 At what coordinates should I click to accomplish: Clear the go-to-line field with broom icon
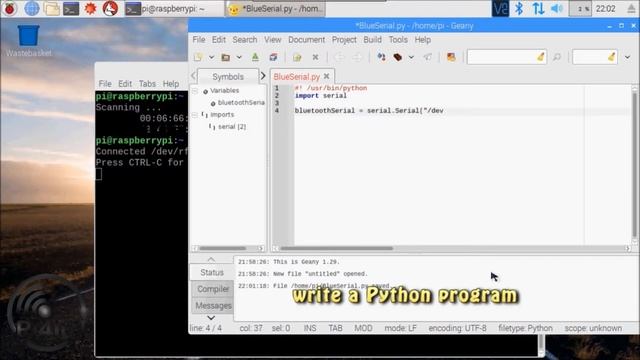tap(611, 57)
